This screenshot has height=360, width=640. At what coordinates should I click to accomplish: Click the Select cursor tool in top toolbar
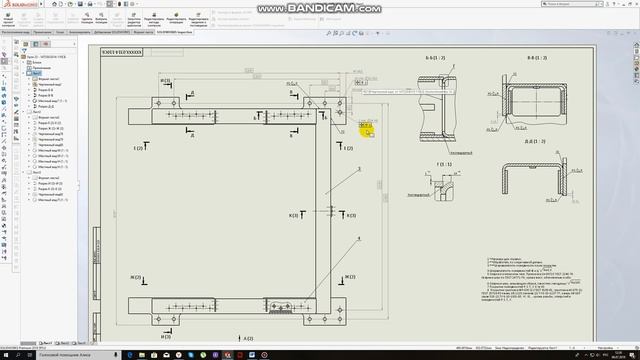click(x=110, y=4)
